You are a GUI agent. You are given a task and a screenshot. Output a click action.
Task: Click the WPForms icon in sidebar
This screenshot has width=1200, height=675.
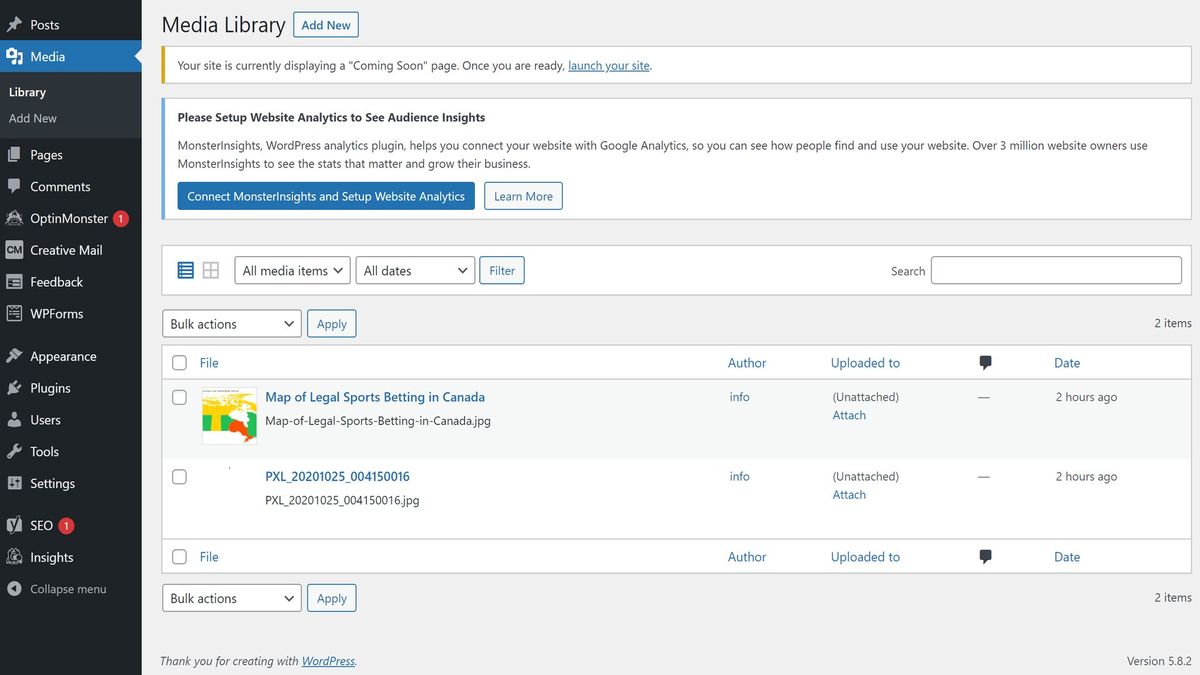(14, 314)
